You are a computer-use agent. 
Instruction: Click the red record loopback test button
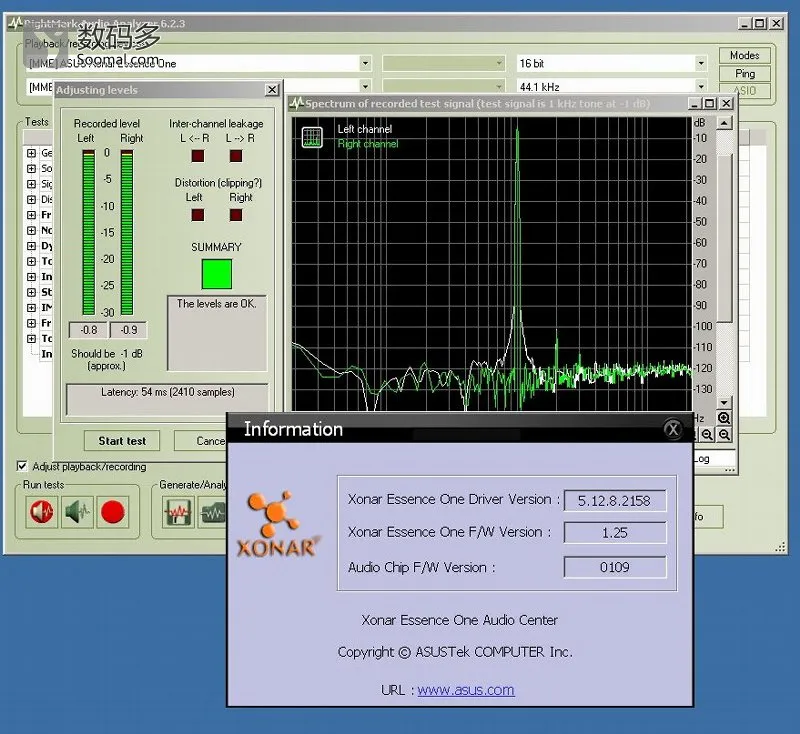click(x=113, y=512)
